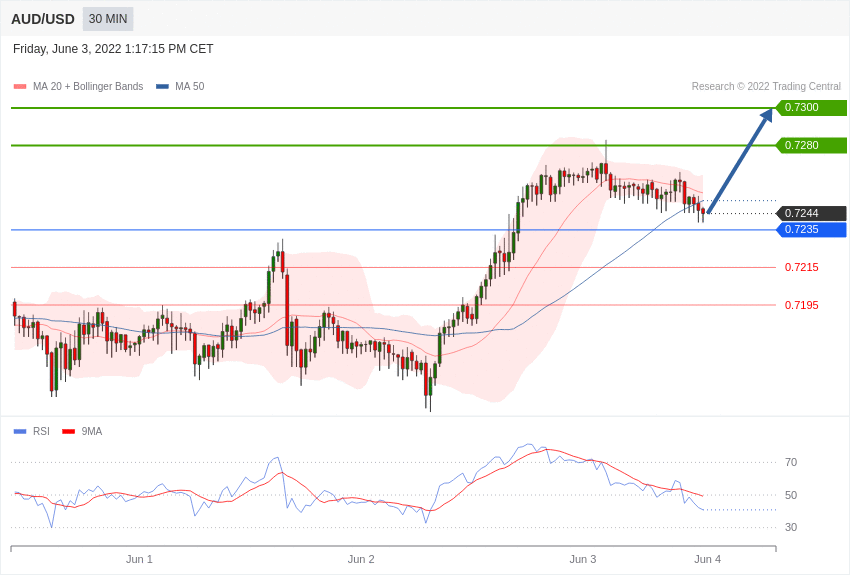This screenshot has height=576, width=850.
Task: Click the green 0.7280 resistance tag
Action: pos(811,145)
